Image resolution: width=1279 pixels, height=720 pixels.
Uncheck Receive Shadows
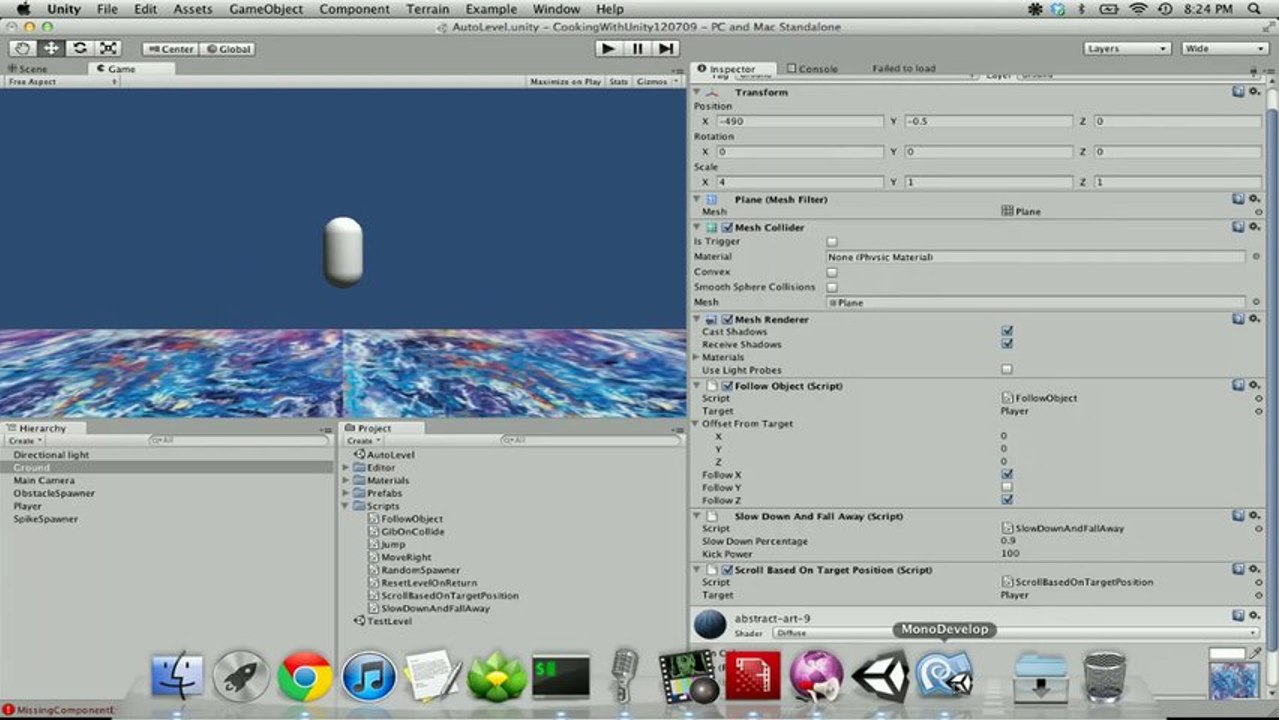point(1007,344)
